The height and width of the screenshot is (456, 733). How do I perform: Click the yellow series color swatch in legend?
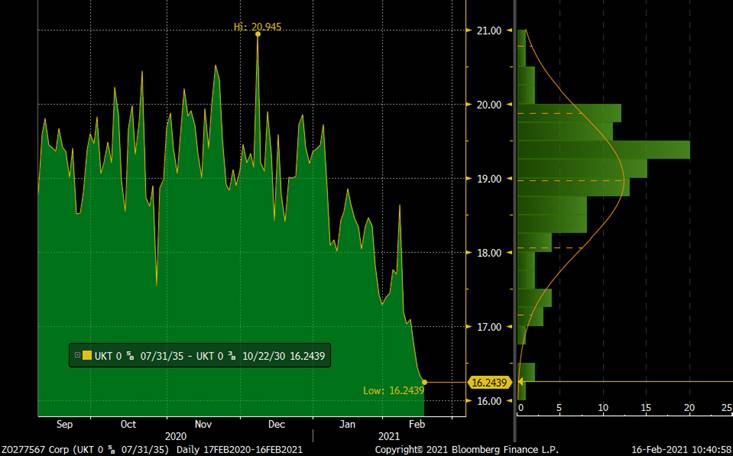click(87, 355)
